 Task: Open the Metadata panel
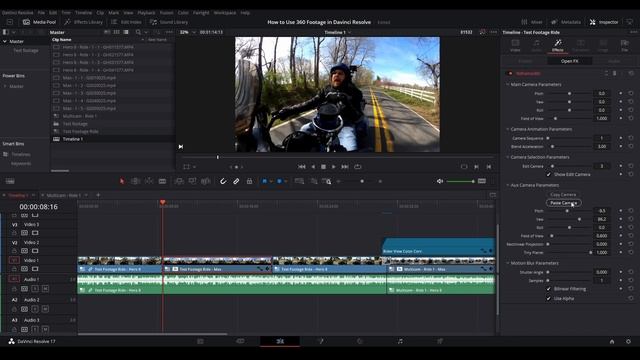[566, 22]
